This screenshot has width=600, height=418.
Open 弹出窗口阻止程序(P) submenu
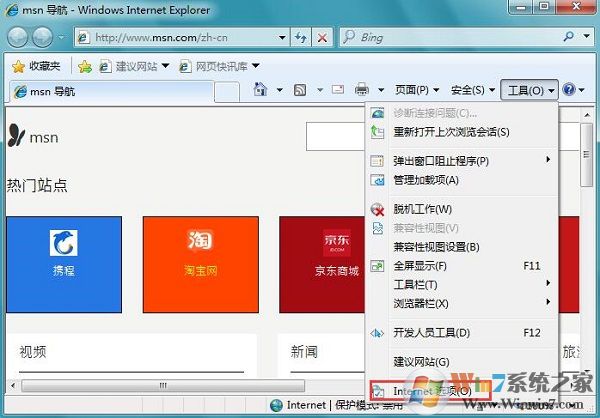pos(461,161)
